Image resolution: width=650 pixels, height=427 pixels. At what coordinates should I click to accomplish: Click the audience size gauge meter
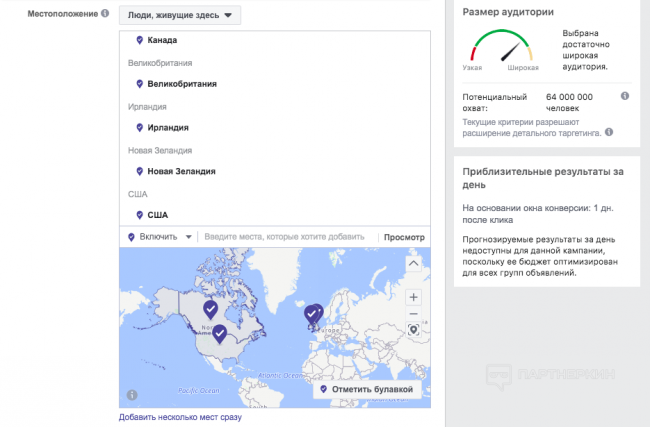click(500, 48)
